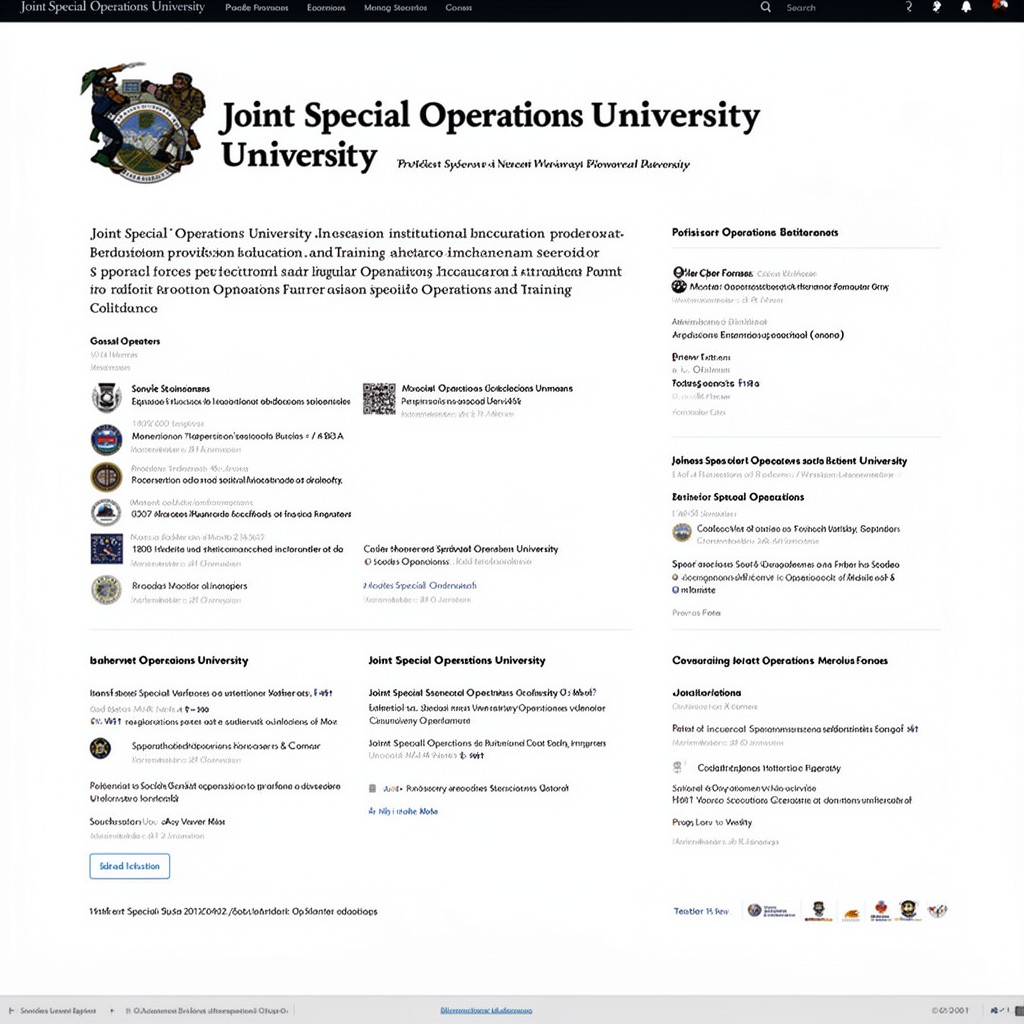Click the outlined blue button in the lower-left

pos(129,866)
